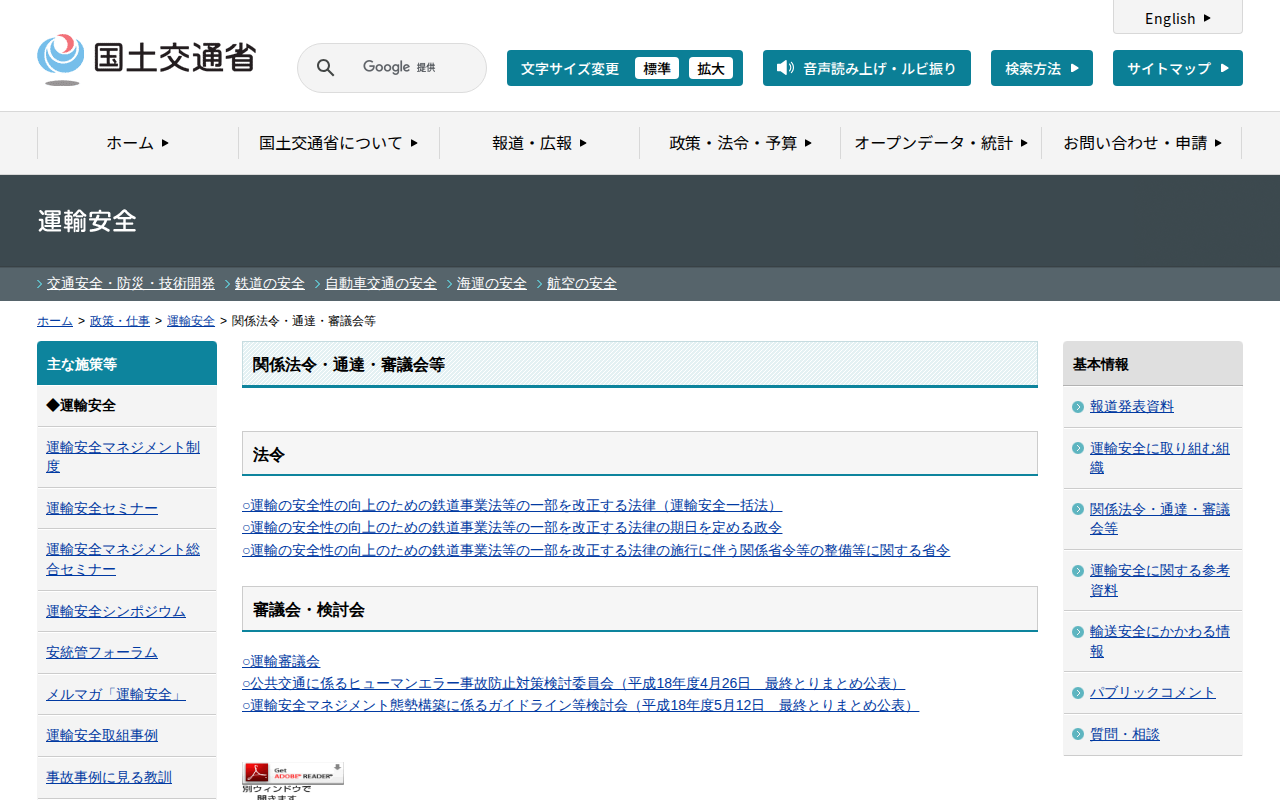Expand the オープンデータ・統計 menu
Viewport: 1280px width, 800px height.
pyautogui.click(x=940, y=143)
